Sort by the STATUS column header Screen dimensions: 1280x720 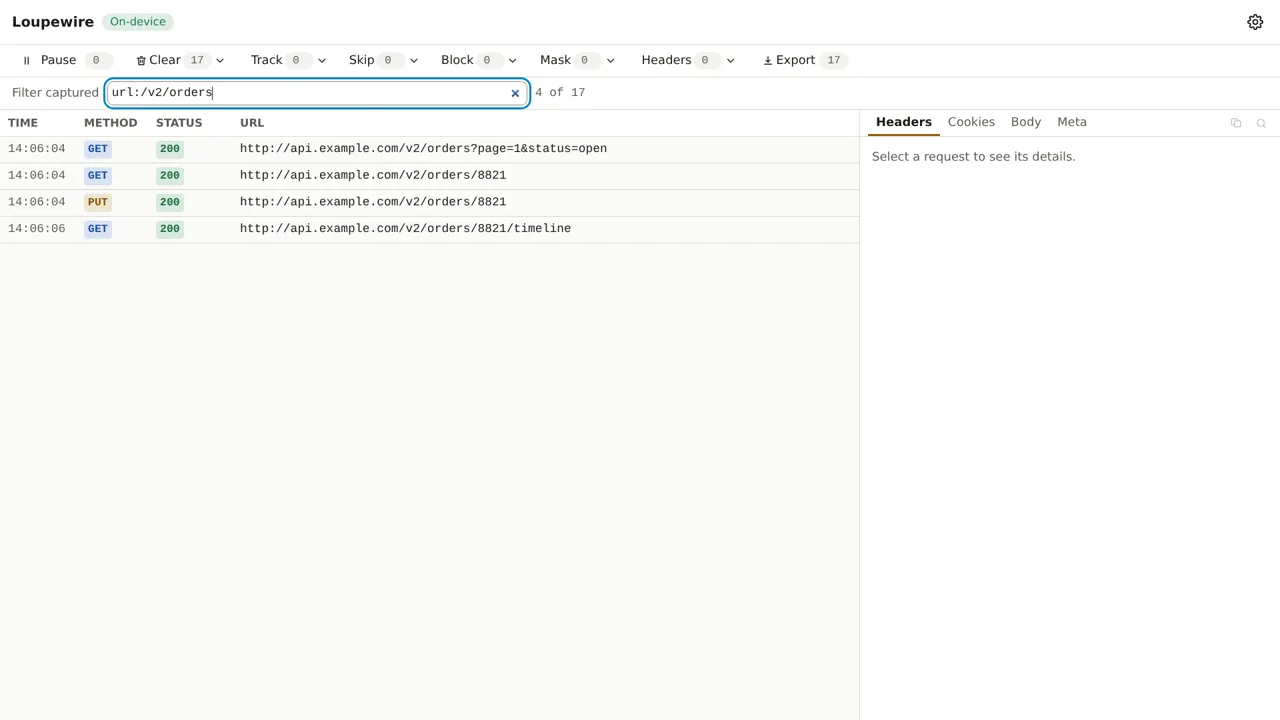pos(179,123)
